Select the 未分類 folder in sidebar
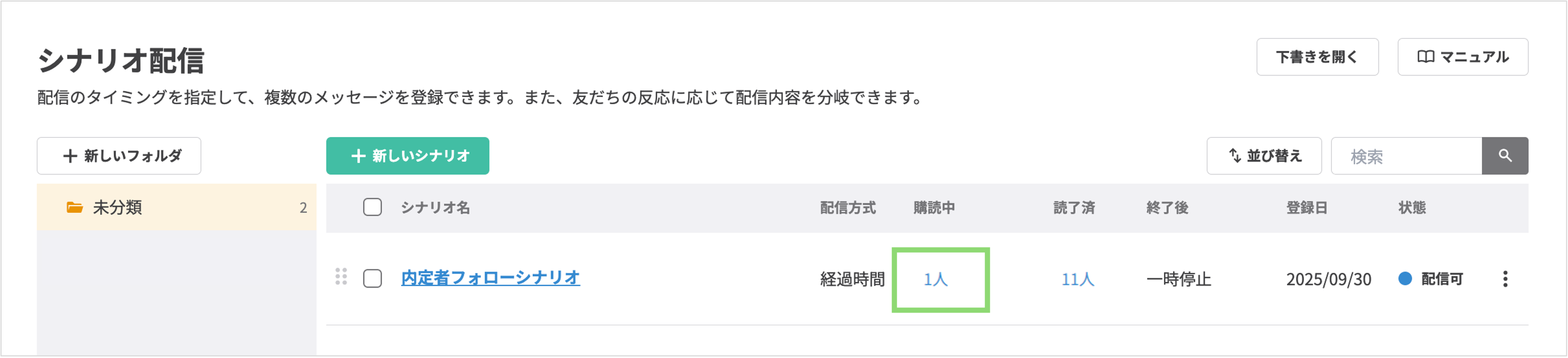The width and height of the screenshot is (1568, 358). pyautogui.click(x=176, y=208)
